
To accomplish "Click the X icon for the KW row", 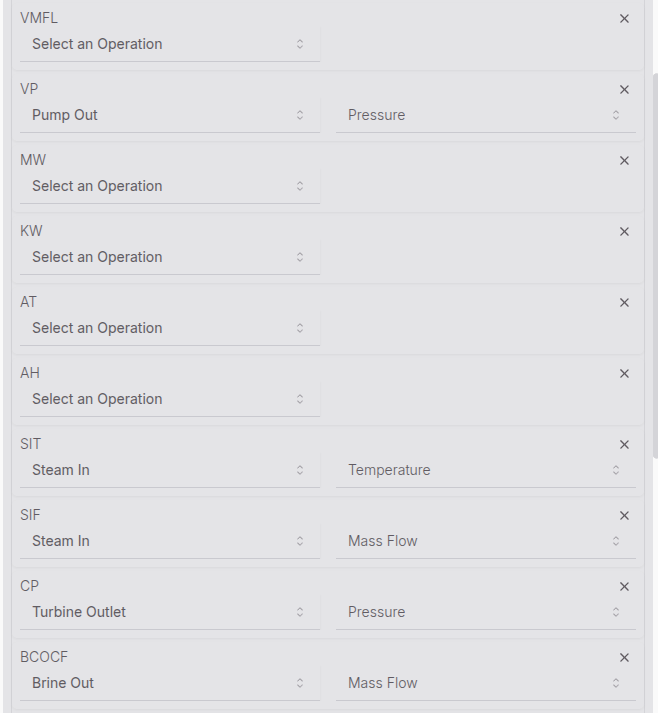I will point(624,232).
